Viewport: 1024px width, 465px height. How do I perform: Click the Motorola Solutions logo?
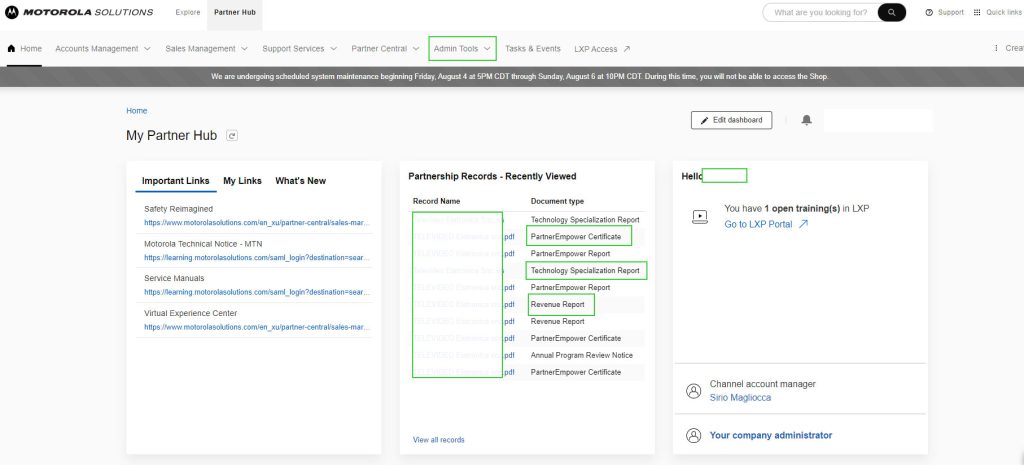pyautogui.click(x=79, y=12)
